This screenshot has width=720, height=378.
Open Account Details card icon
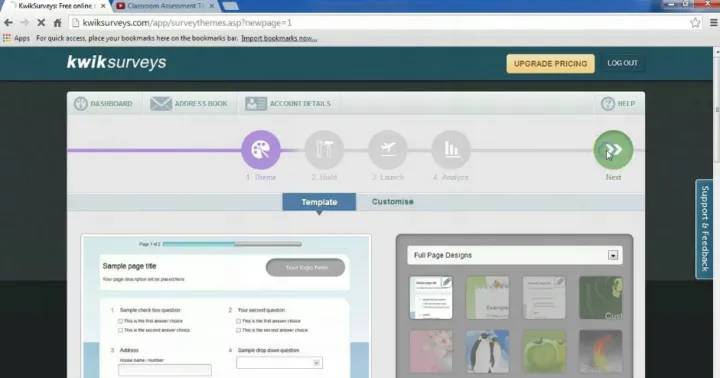coord(256,103)
